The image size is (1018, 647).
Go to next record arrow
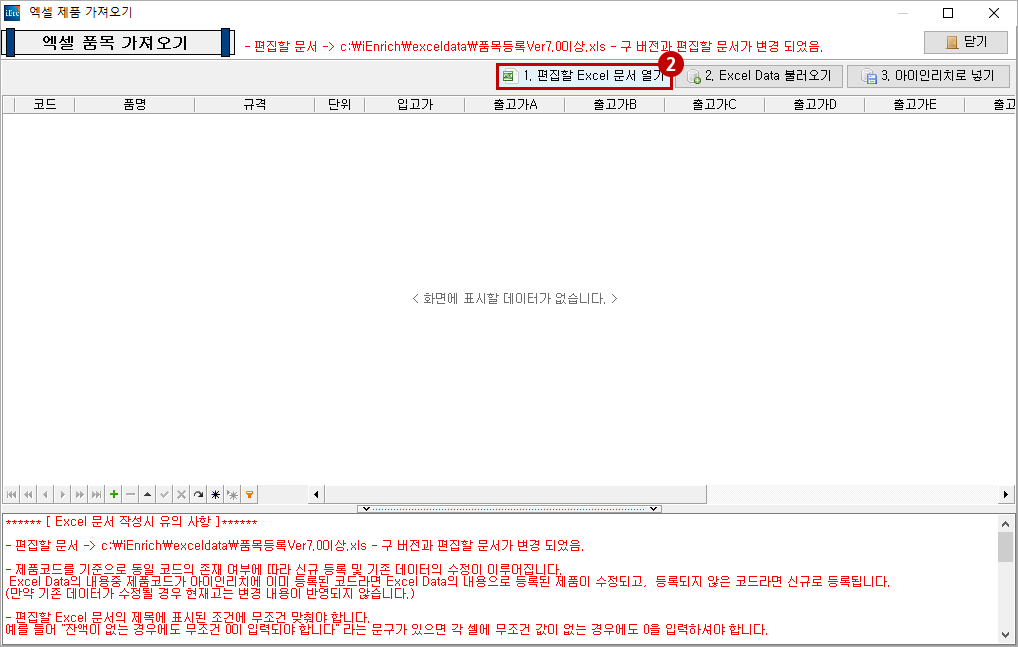(x=62, y=494)
